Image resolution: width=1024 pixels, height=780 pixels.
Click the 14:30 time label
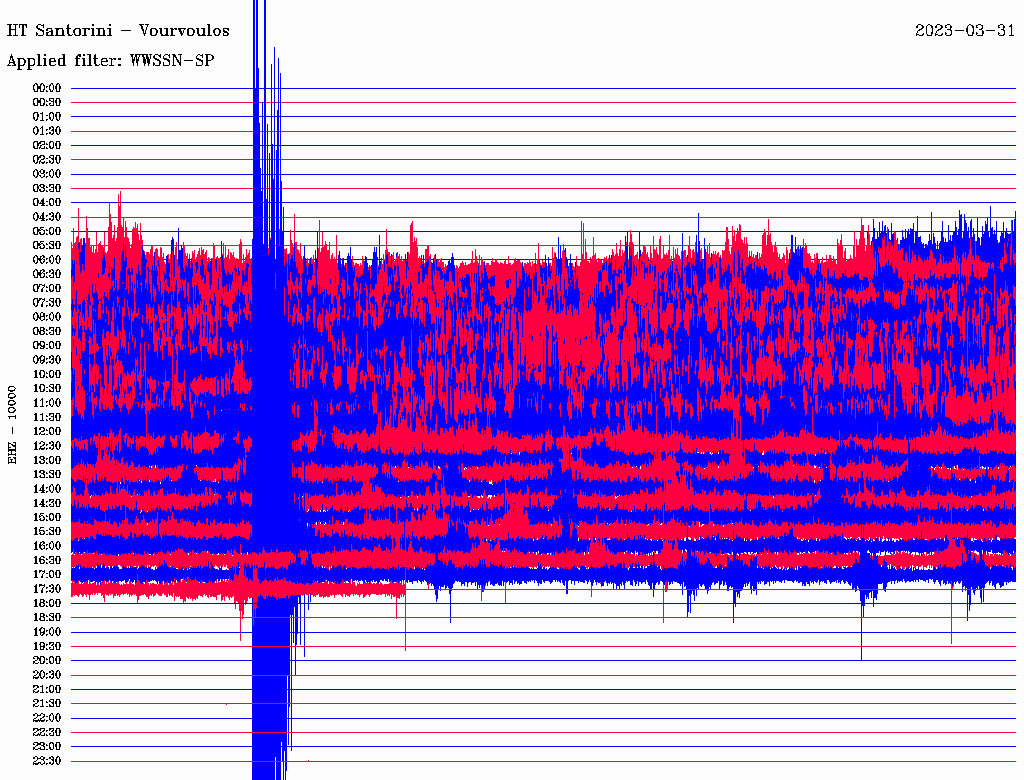(47, 503)
